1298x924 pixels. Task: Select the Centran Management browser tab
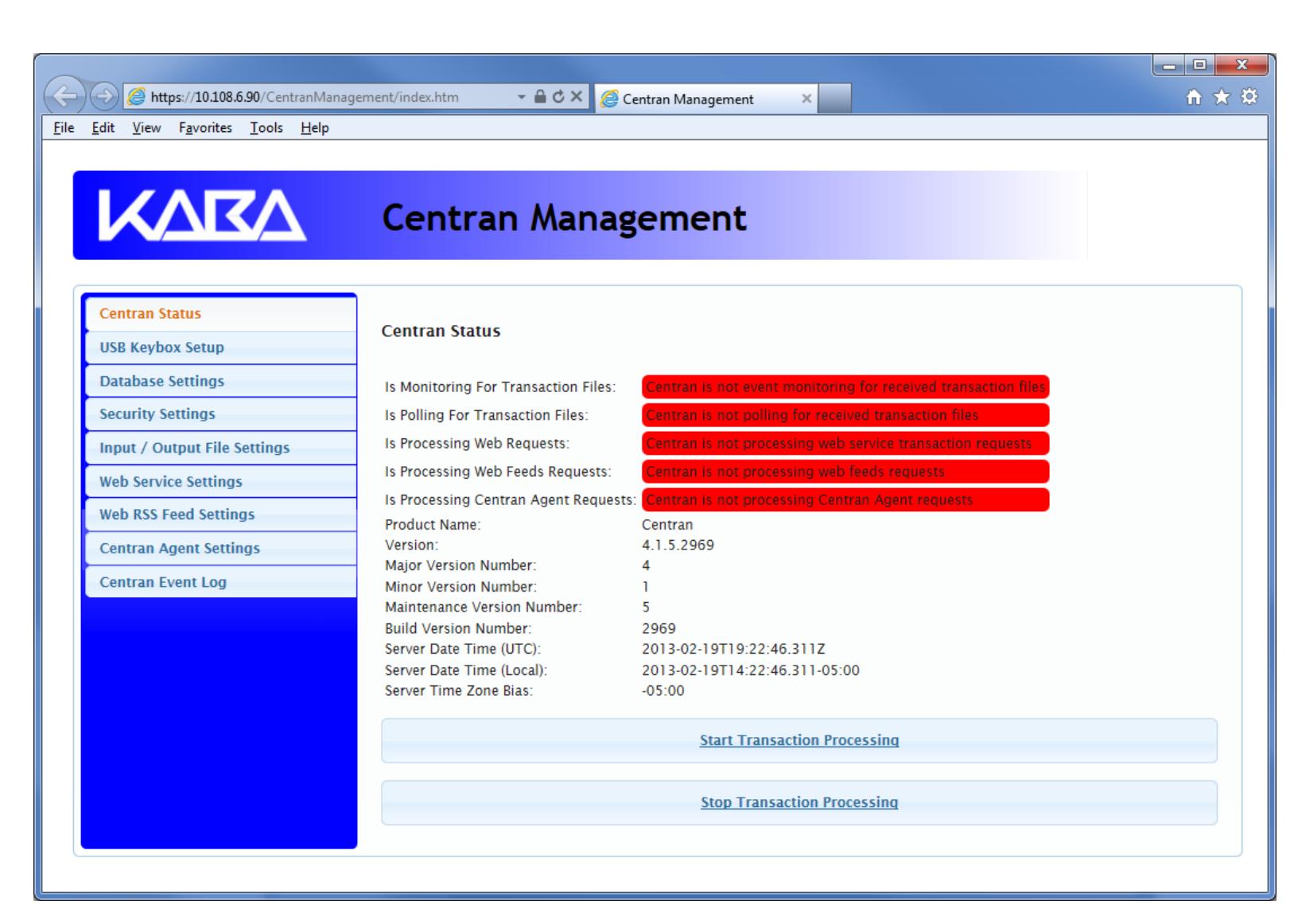[706, 99]
